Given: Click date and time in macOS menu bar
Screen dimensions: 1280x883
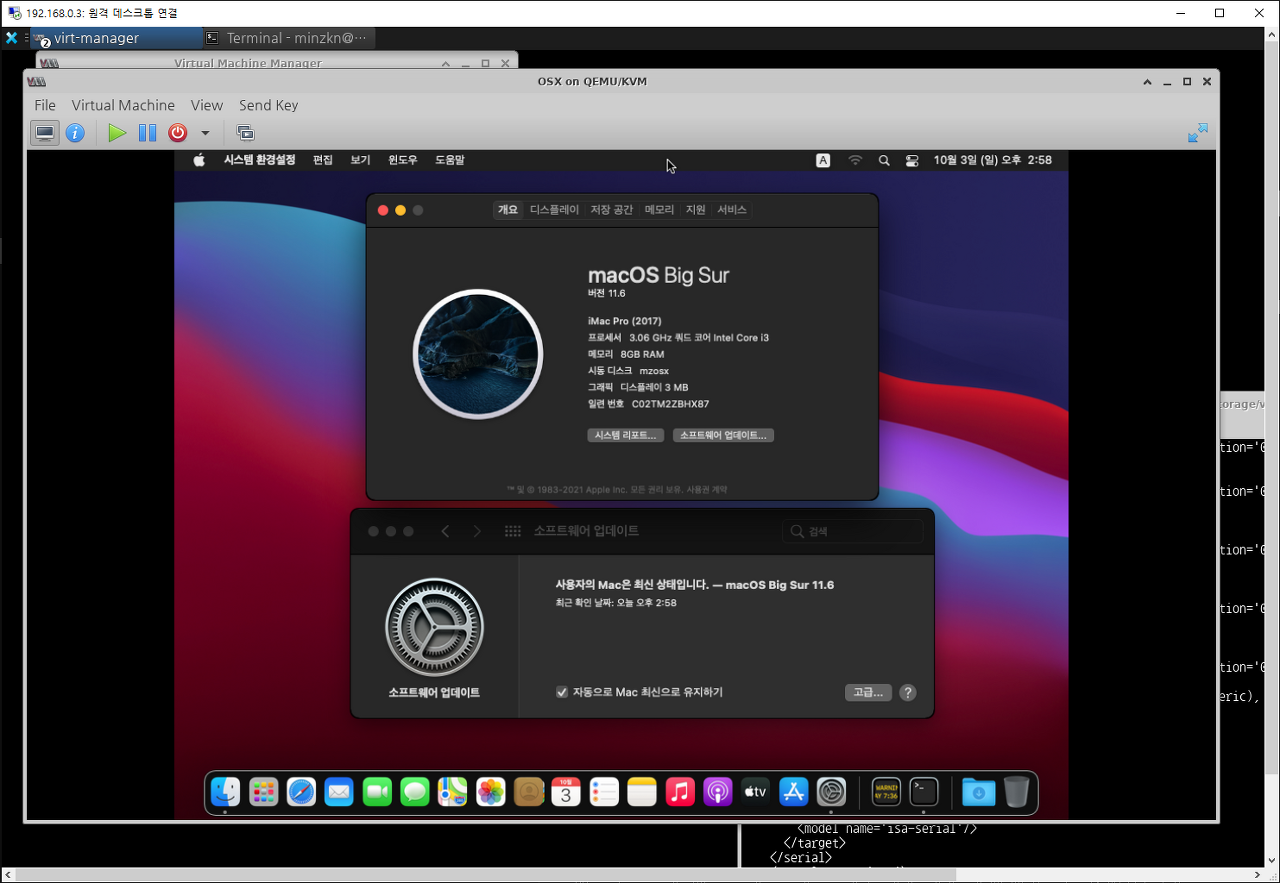Looking at the screenshot, I should pyautogui.click(x=992, y=160).
